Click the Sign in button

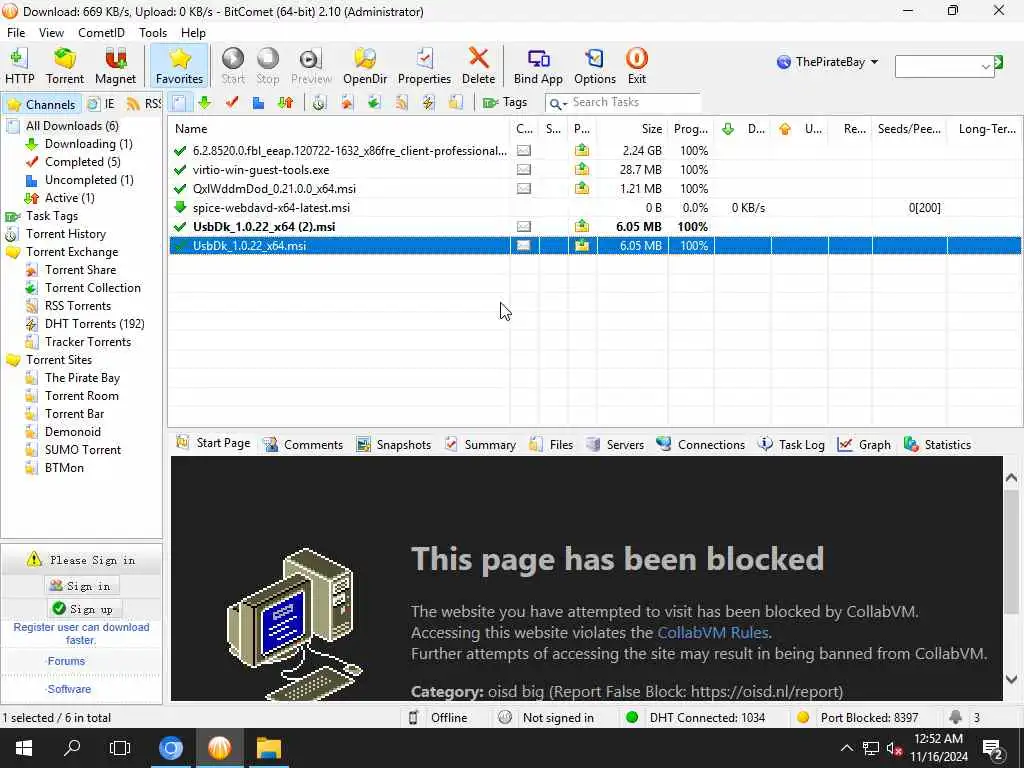click(x=81, y=586)
